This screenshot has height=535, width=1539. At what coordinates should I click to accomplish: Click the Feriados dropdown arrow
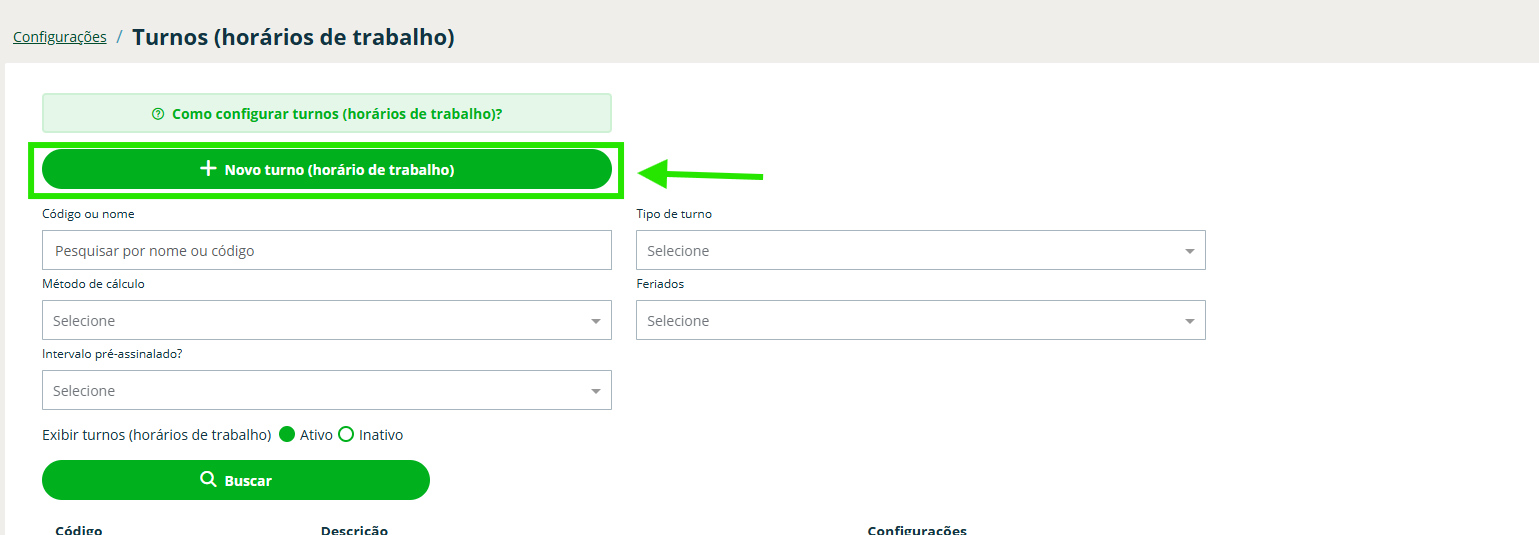coord(1190,321)
